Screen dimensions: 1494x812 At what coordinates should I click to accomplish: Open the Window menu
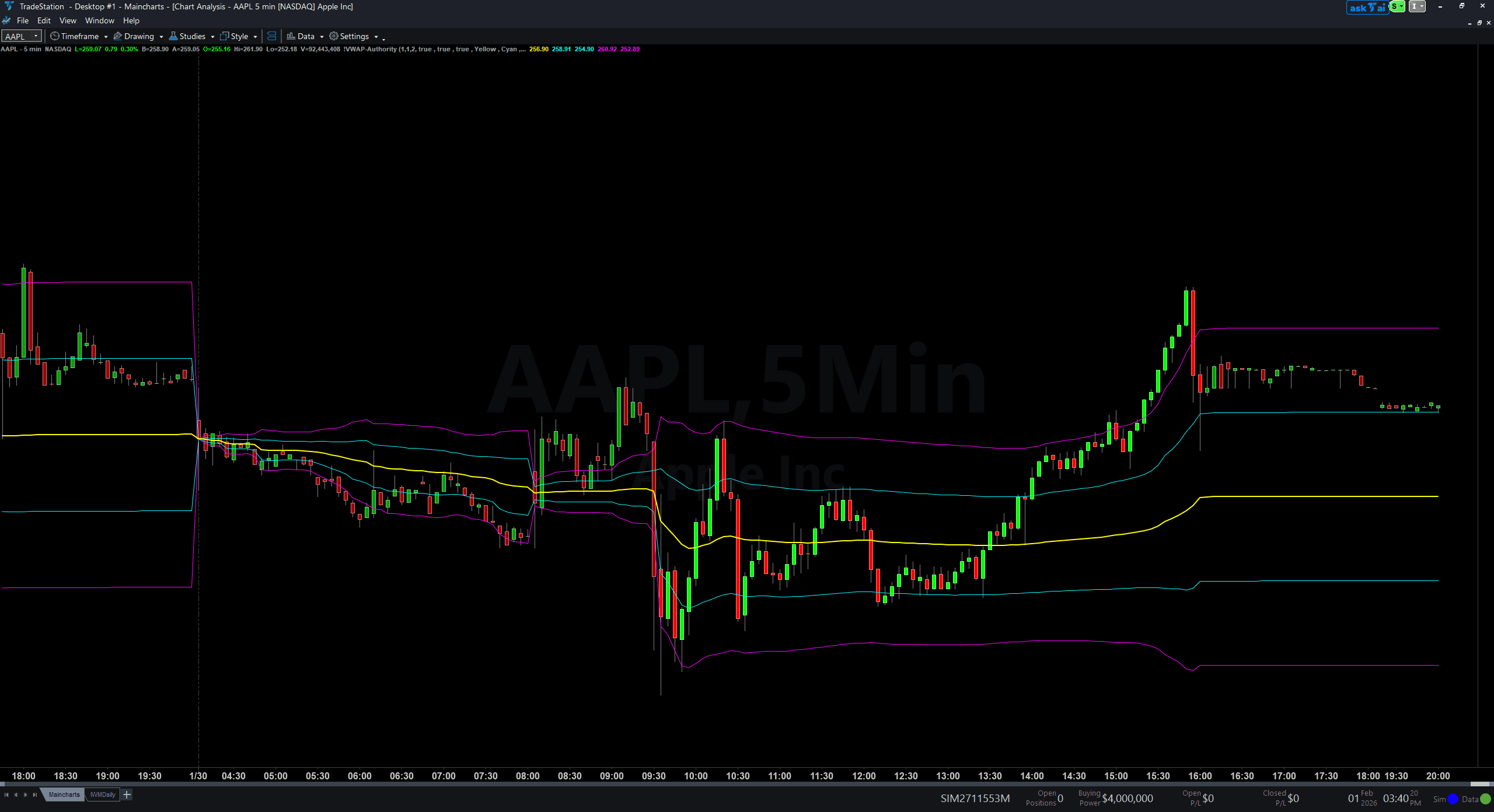pyautogui.click(x=99, y=20)
